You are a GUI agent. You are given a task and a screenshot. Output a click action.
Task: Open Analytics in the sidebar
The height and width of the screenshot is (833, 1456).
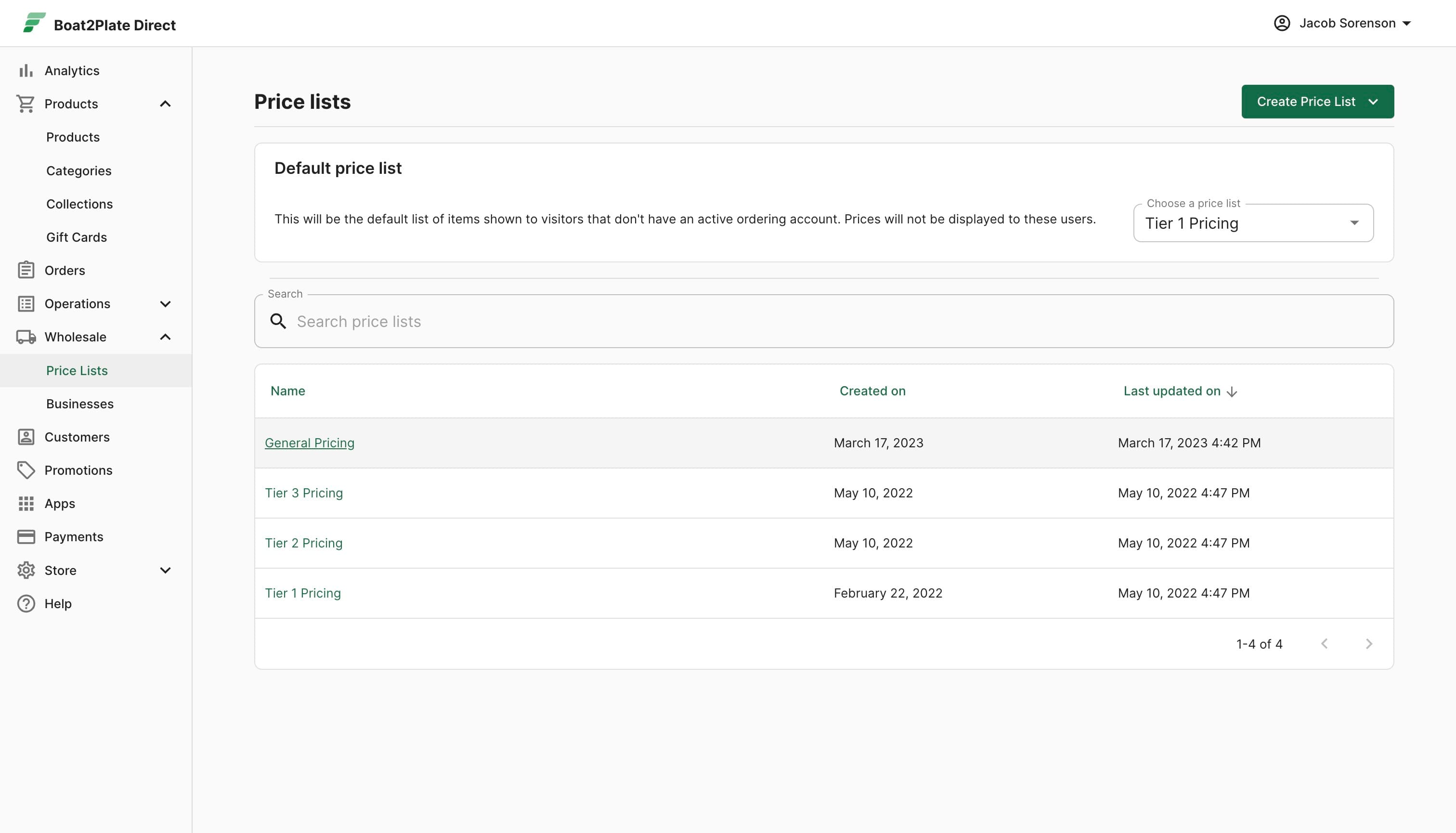pos(72,70)
